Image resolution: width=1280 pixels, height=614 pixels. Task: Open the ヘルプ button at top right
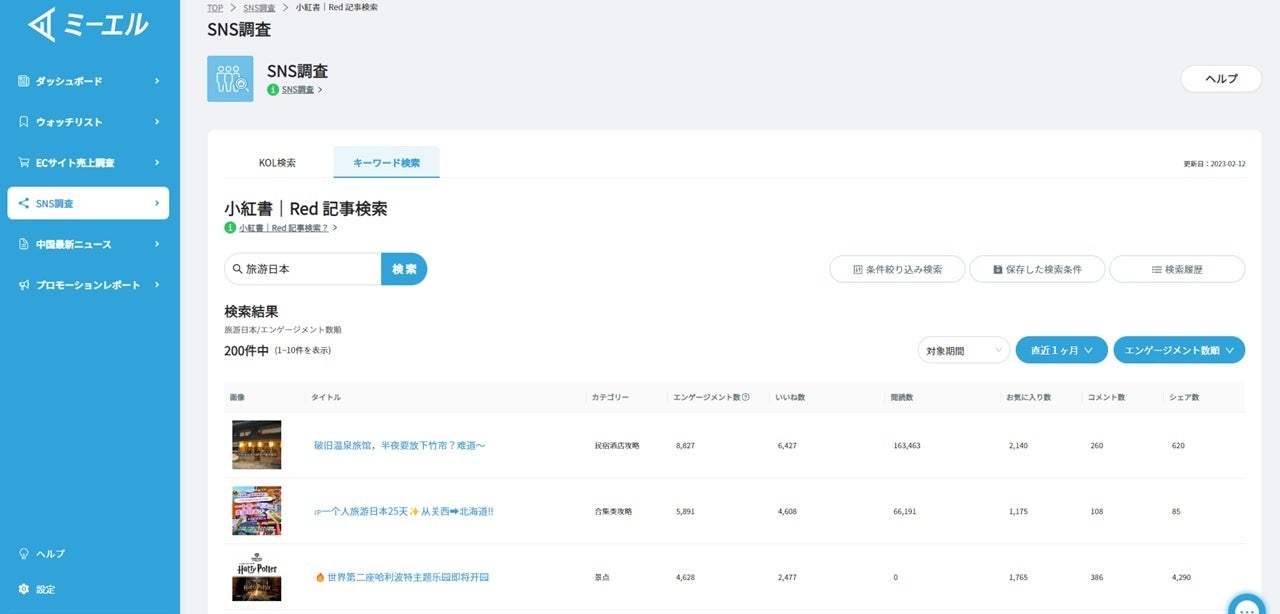tap(1220, 78)
